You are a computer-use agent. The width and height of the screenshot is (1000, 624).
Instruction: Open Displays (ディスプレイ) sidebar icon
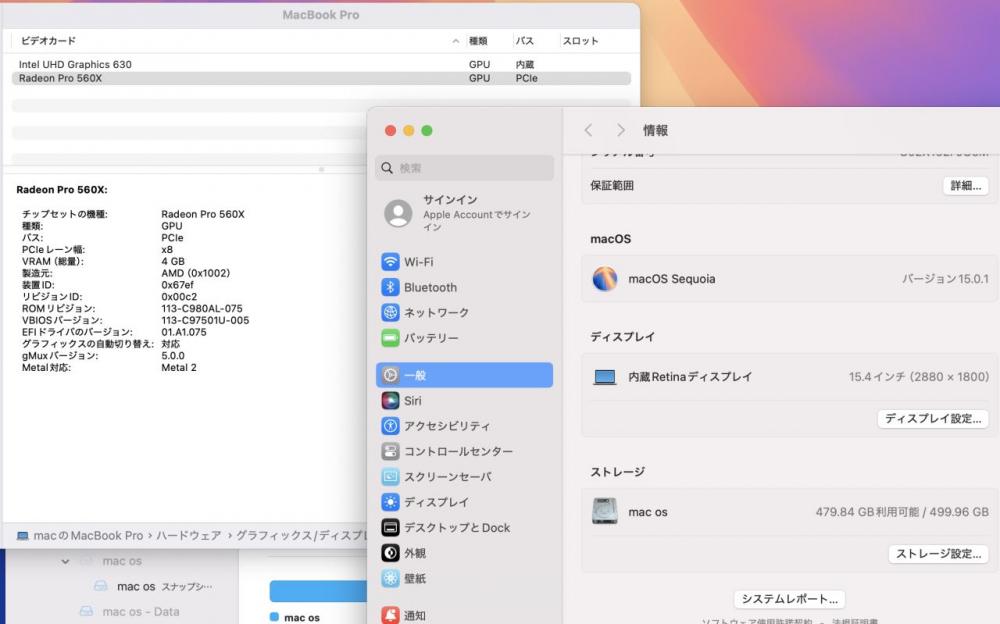click(390, 502)
